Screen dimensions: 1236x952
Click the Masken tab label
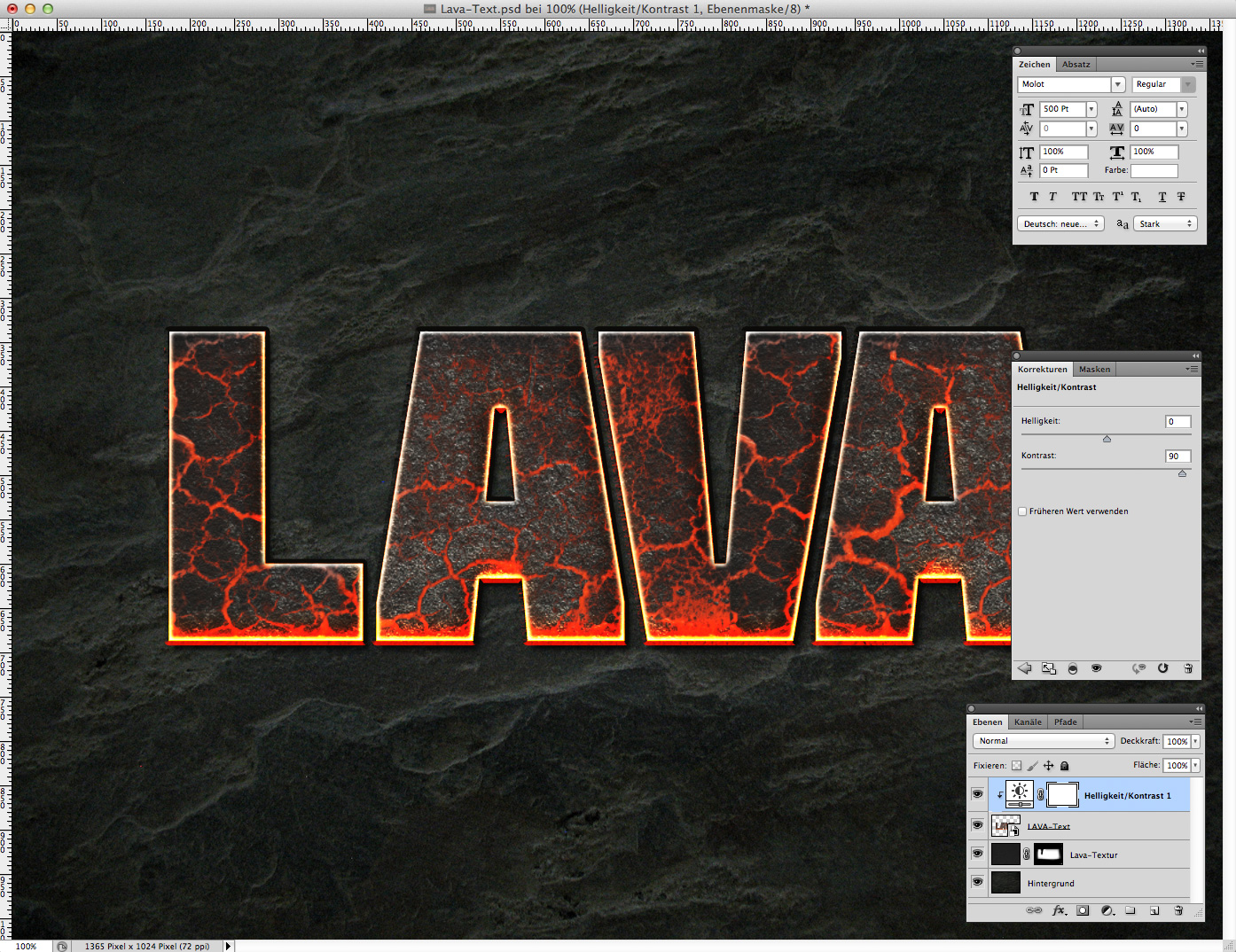1094,369
